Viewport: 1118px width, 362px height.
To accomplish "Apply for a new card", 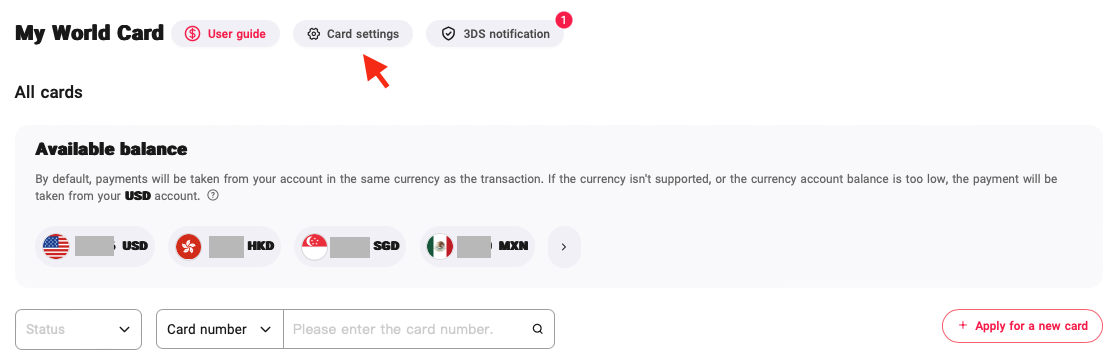I will point(1022,326).
